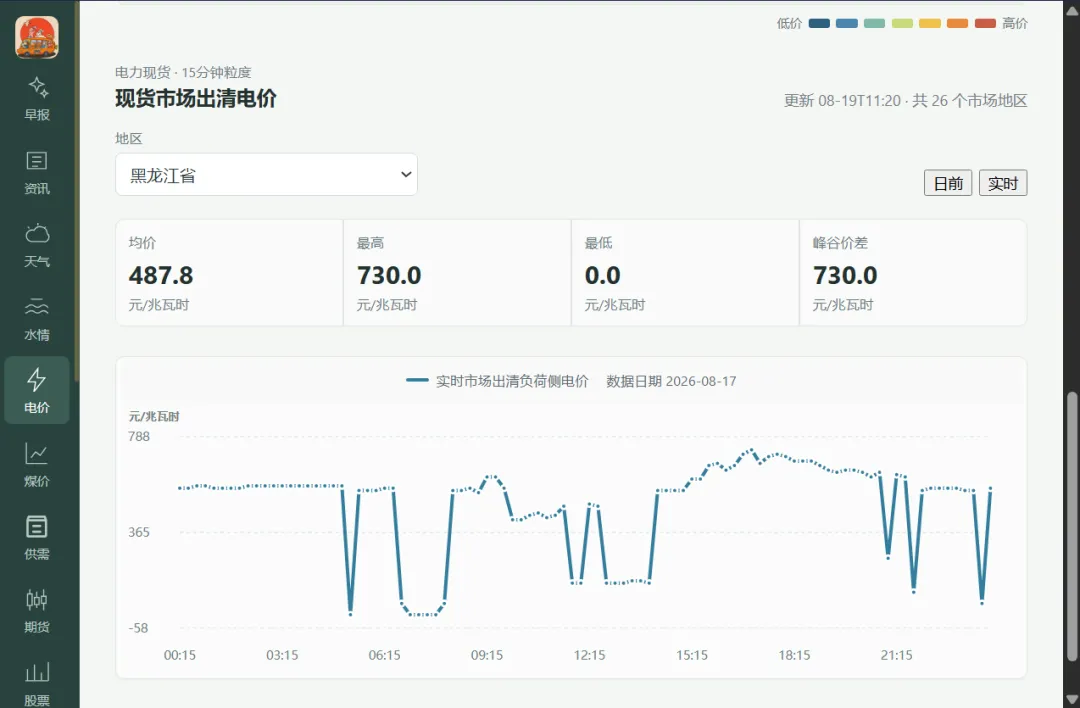Click the red high-price legend swatch
This screenshot has height=708, width=1080.
(985, 23)
